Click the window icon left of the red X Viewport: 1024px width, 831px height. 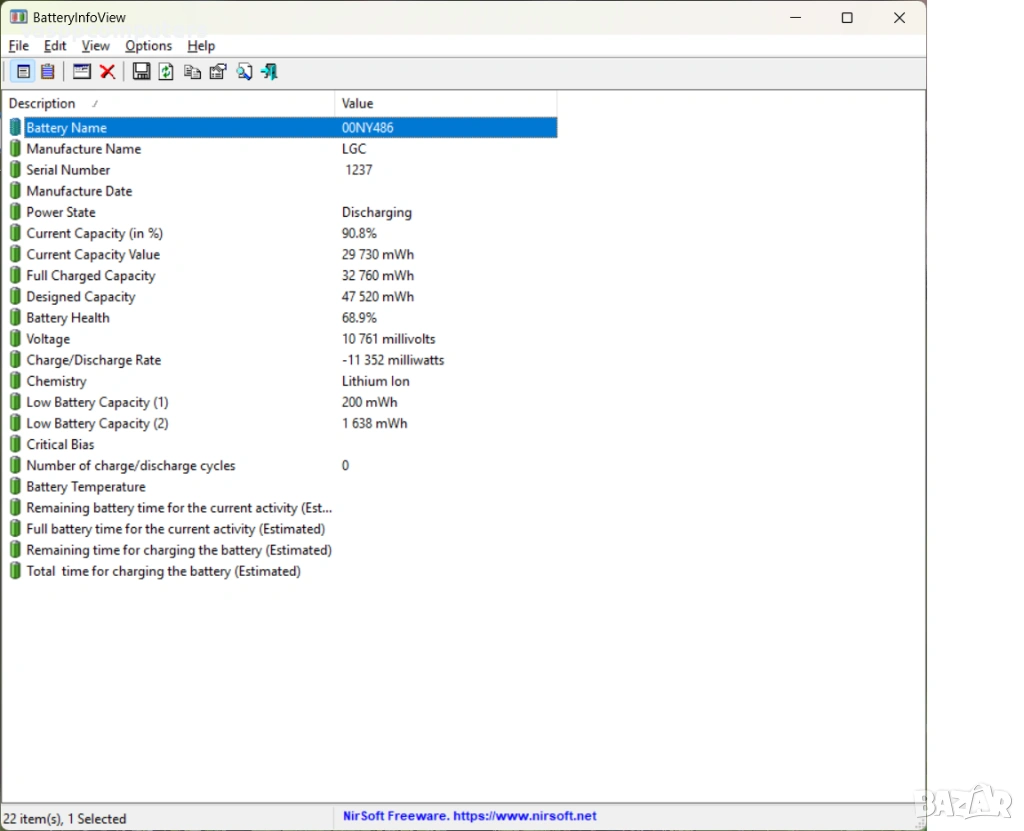coord(82,71)
